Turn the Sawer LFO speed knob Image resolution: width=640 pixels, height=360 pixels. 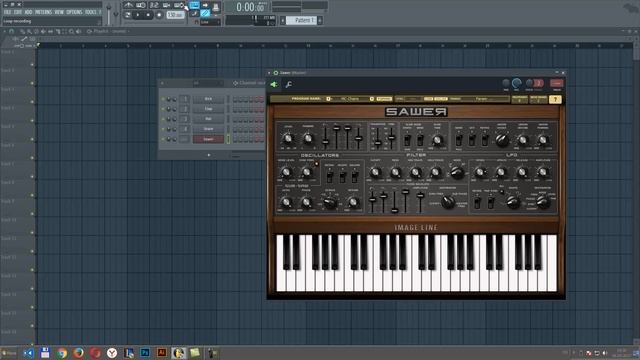pyautogui.click(x=480, y=172)
